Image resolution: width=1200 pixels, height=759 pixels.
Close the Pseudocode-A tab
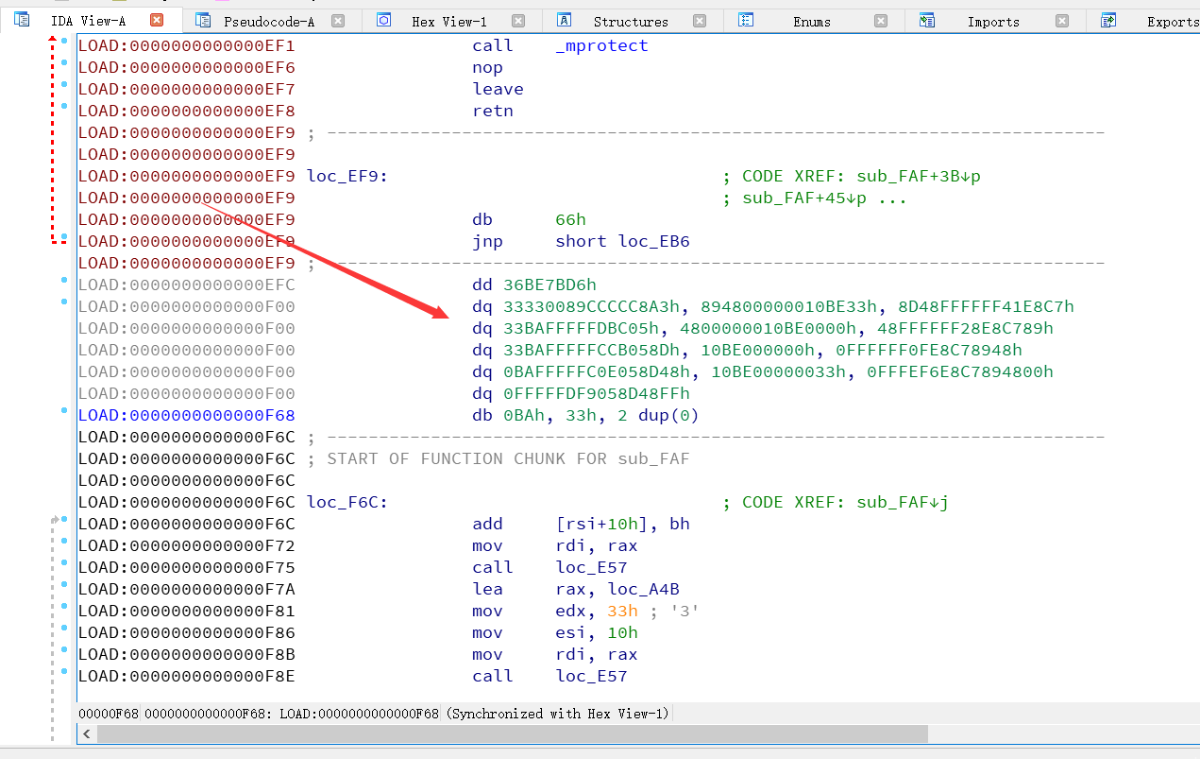[338, 20]
